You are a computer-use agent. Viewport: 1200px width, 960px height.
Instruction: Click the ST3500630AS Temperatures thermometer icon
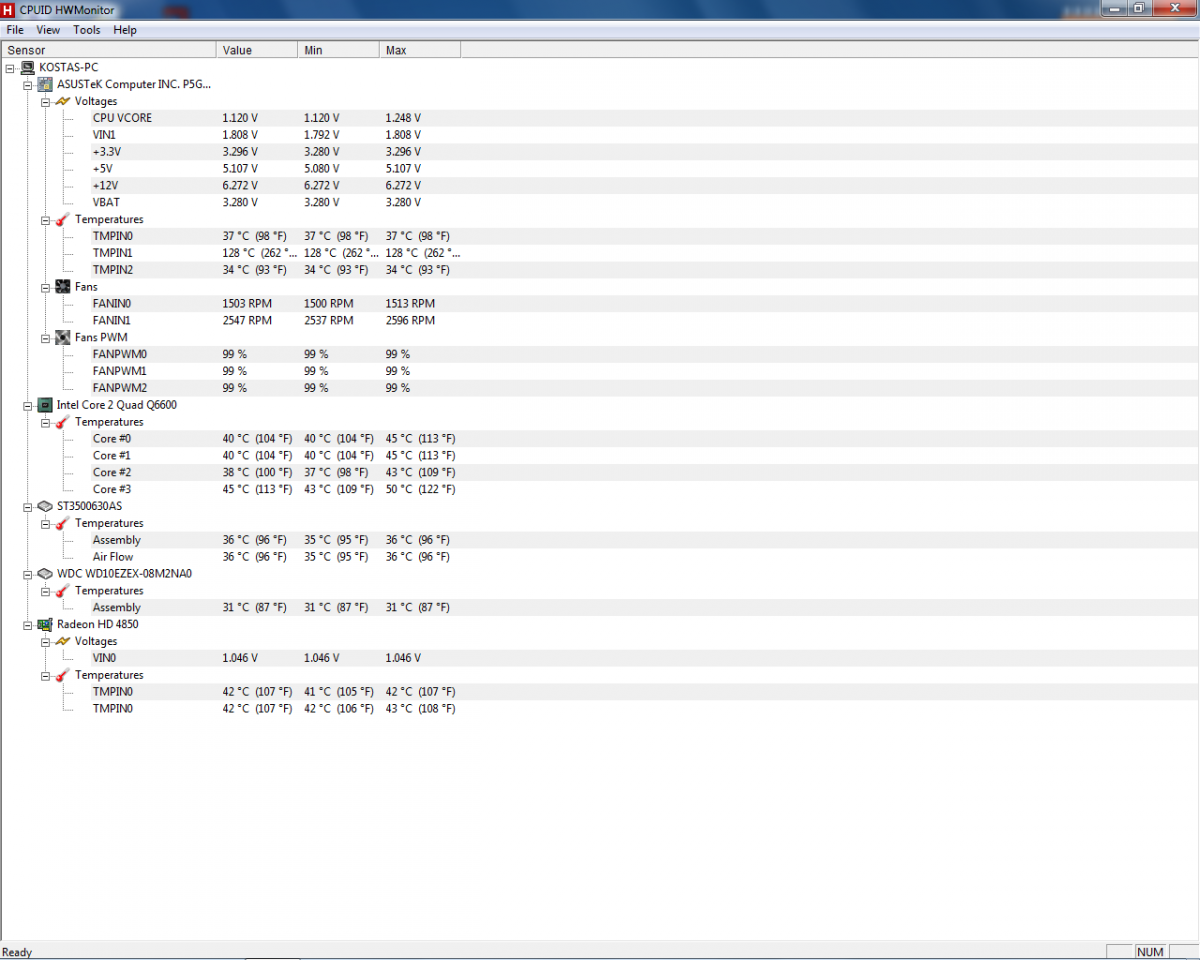tap(63, 523)
